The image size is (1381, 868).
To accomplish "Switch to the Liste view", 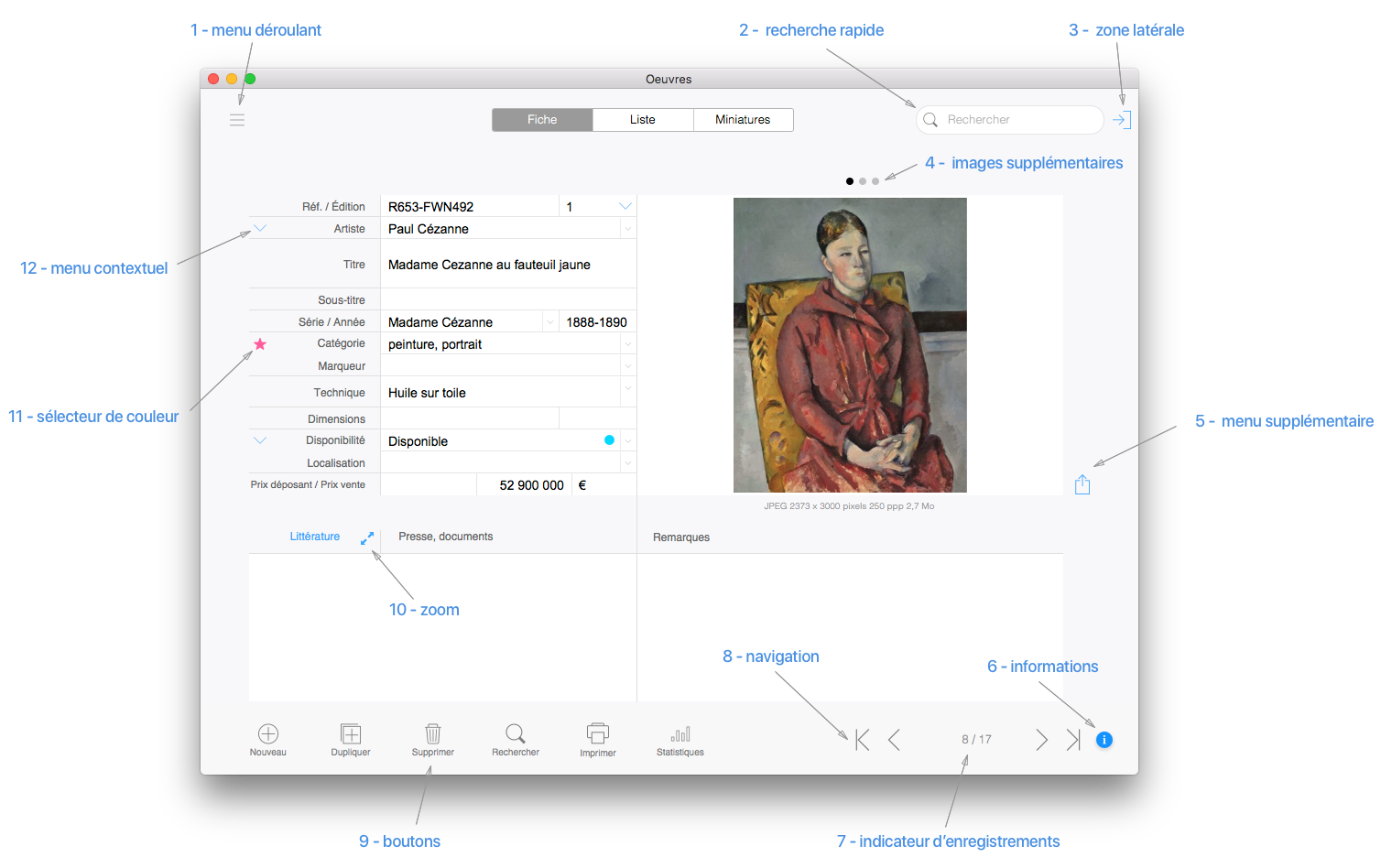I will [x=643, y=120].
